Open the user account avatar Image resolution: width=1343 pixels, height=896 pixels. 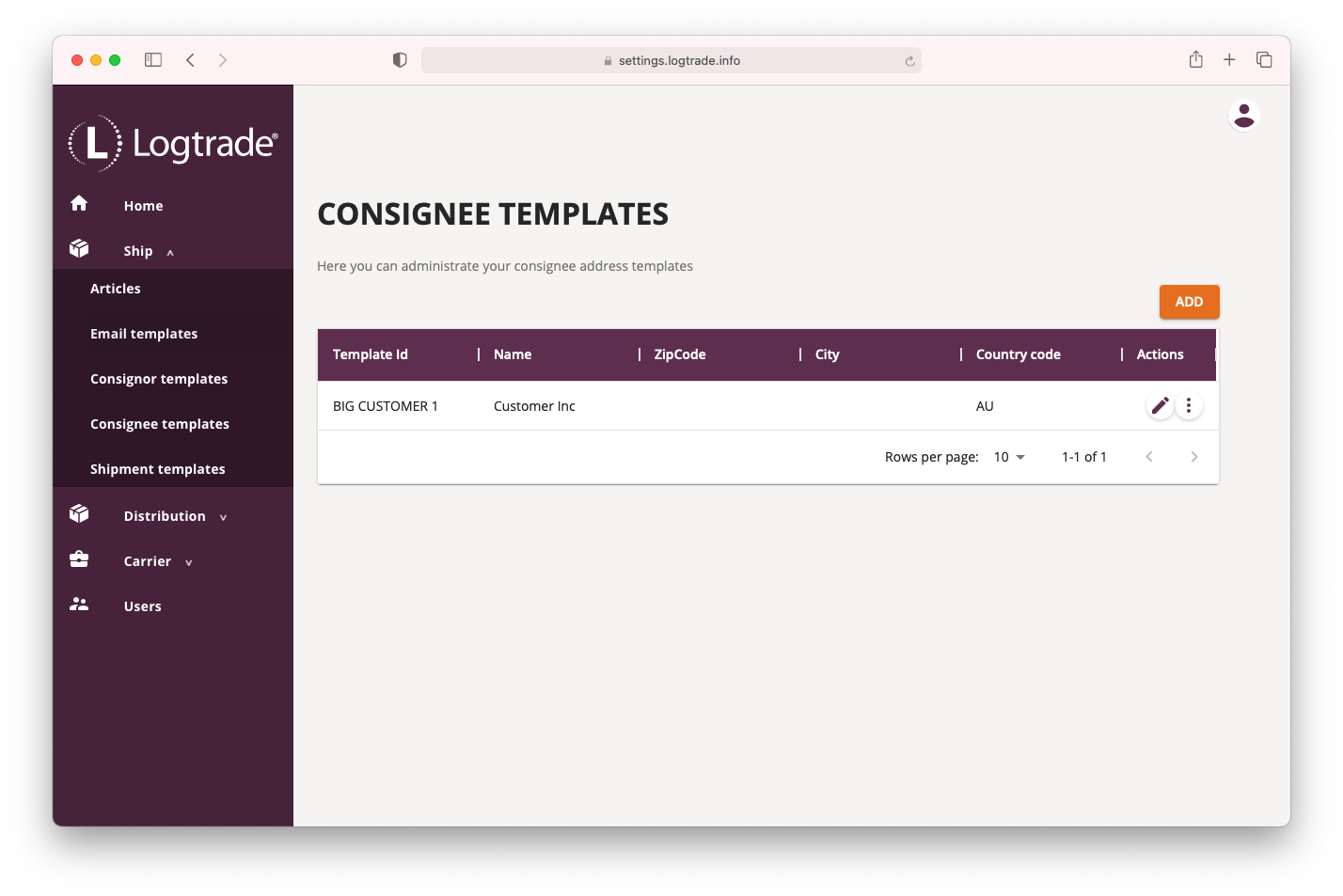click(1244, 116)
